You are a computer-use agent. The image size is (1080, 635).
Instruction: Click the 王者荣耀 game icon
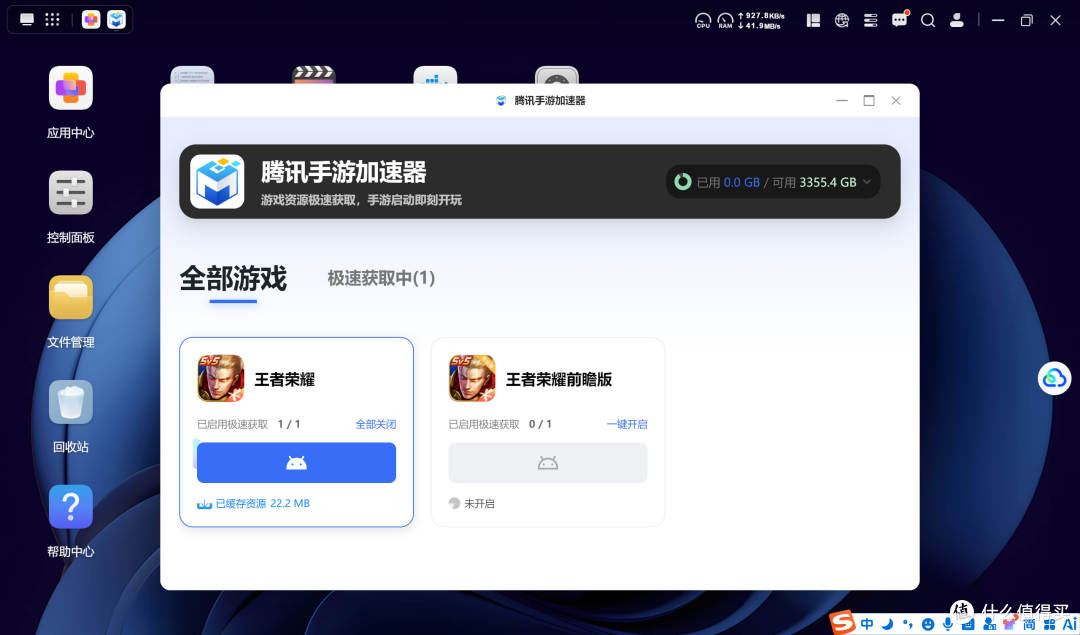tap(221, 378)
